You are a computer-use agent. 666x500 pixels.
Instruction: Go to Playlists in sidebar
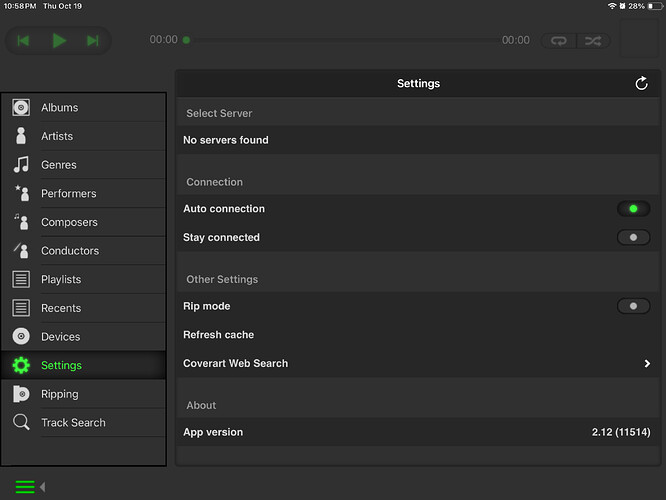click(61, 280)
